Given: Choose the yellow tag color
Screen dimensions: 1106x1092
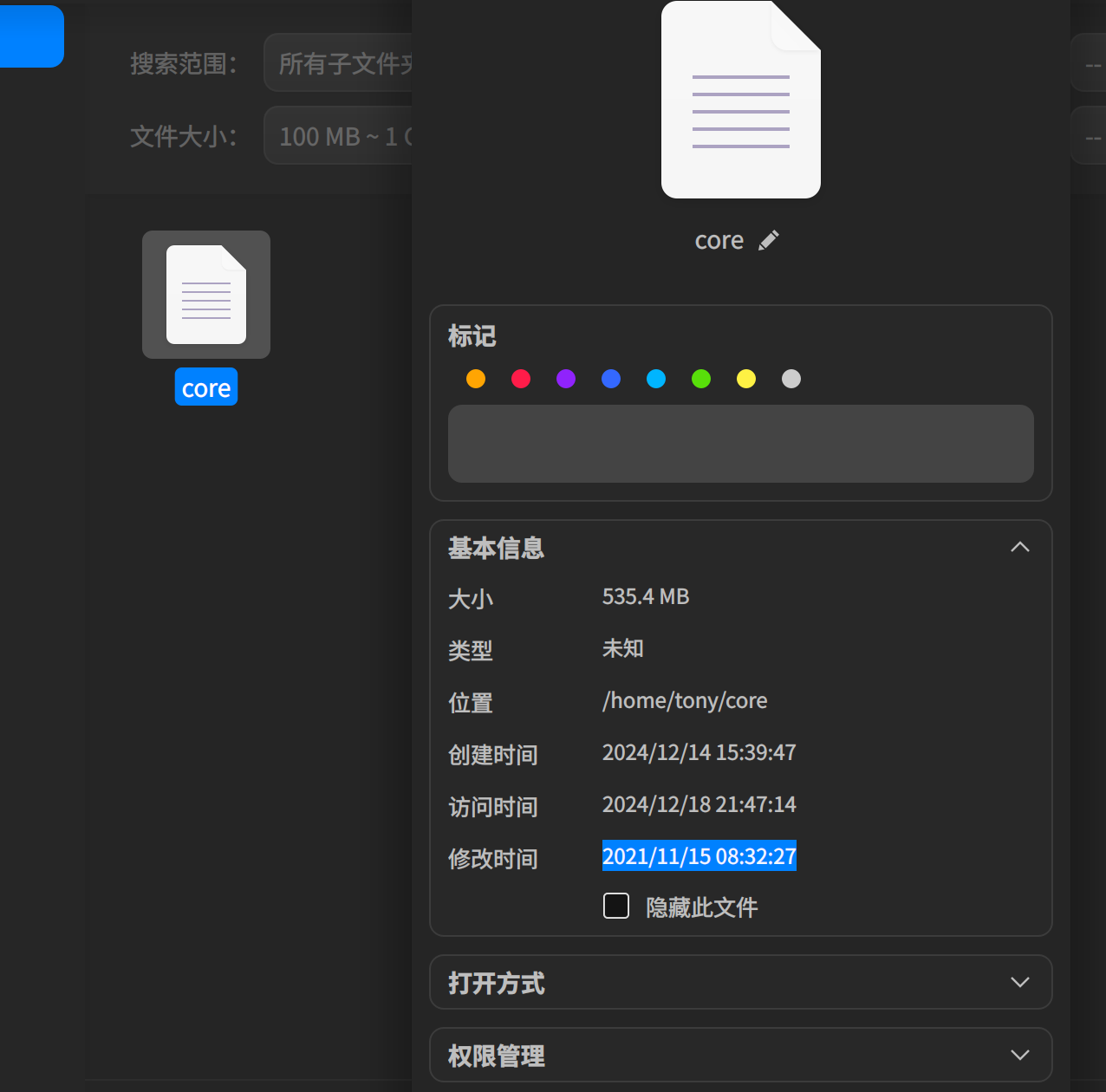Looking at the screenshot, I should 746,379.
